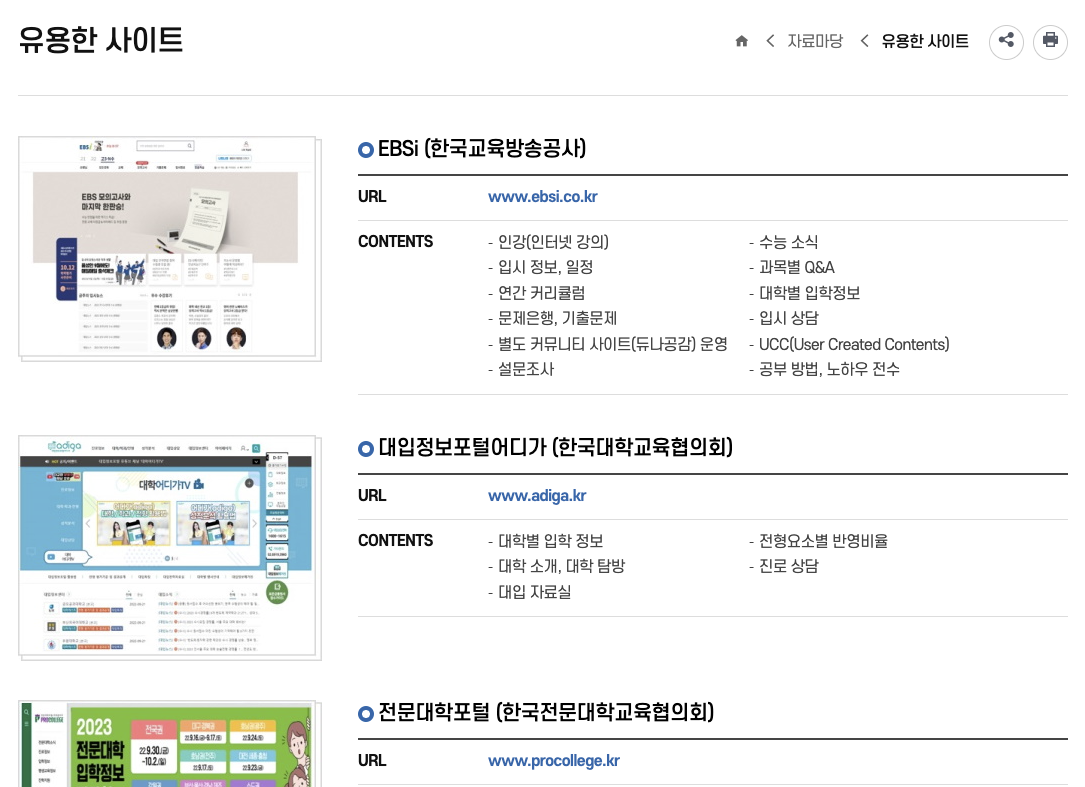Click the '전형요소별 반영비율' item
The width and height of the screenshot is (1085, 787).
tap(818, 541)
